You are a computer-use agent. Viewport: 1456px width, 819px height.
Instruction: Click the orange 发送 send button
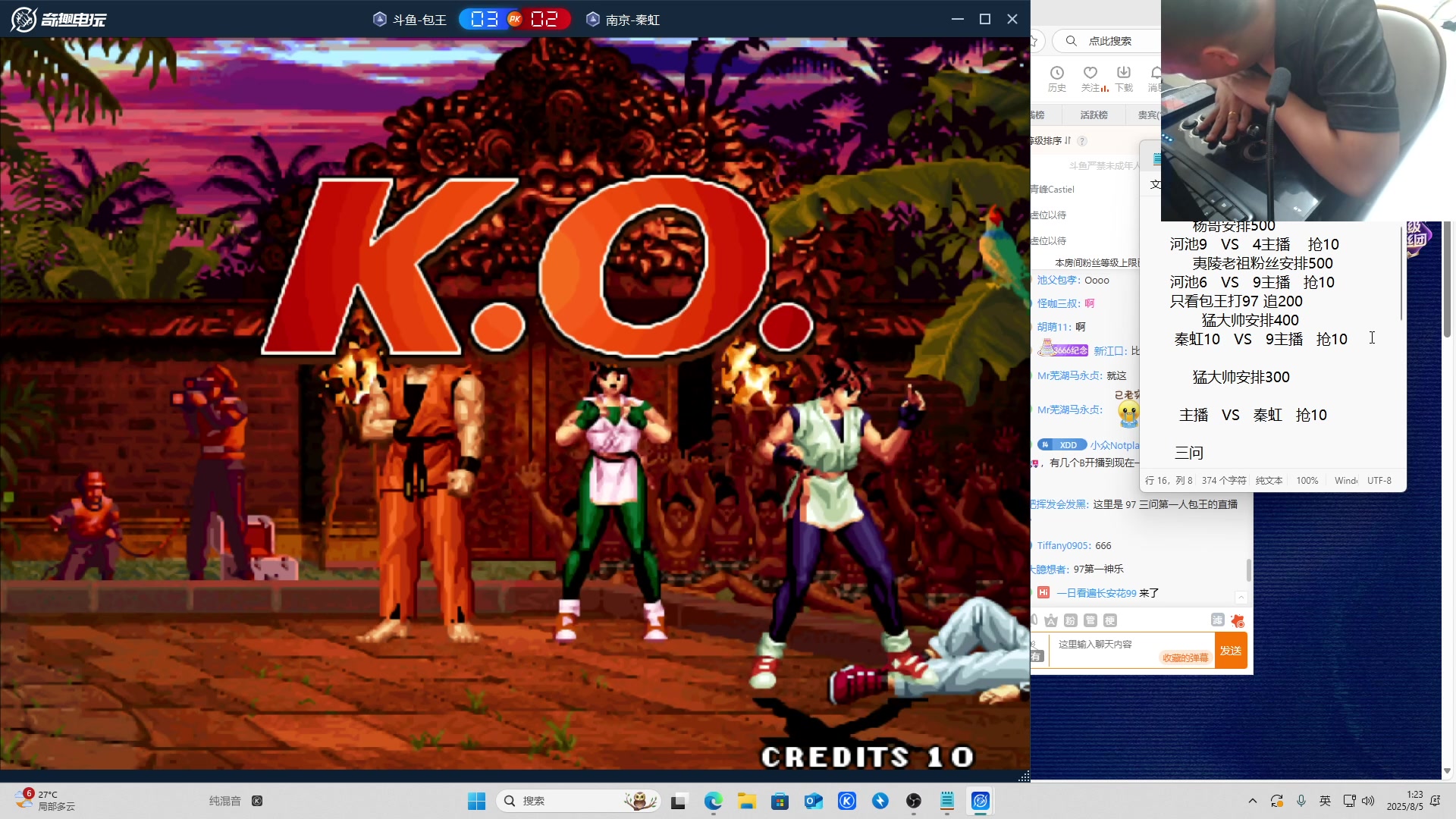1231,651
